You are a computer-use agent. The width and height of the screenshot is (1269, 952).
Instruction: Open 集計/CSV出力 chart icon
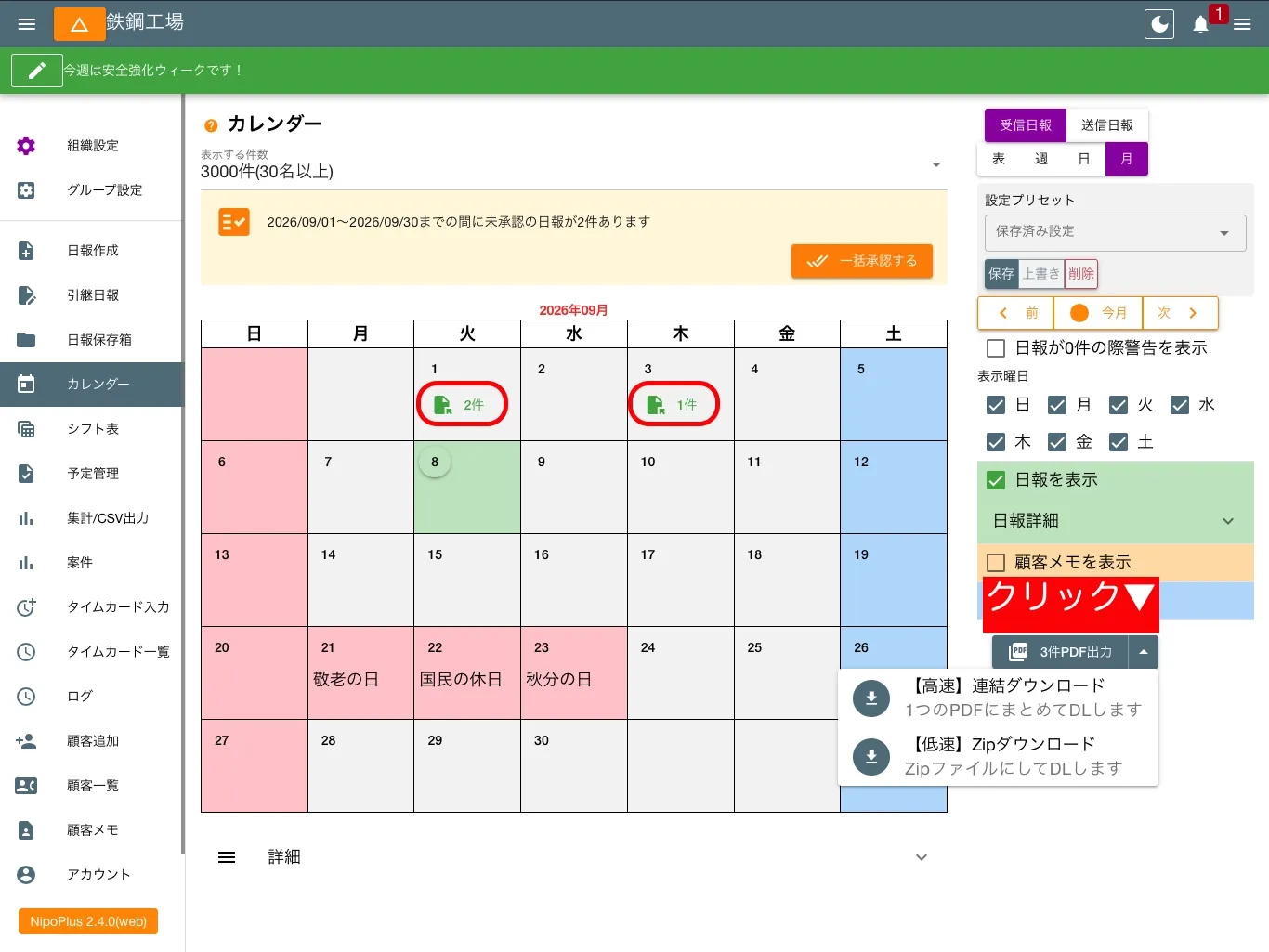(26, 518)
